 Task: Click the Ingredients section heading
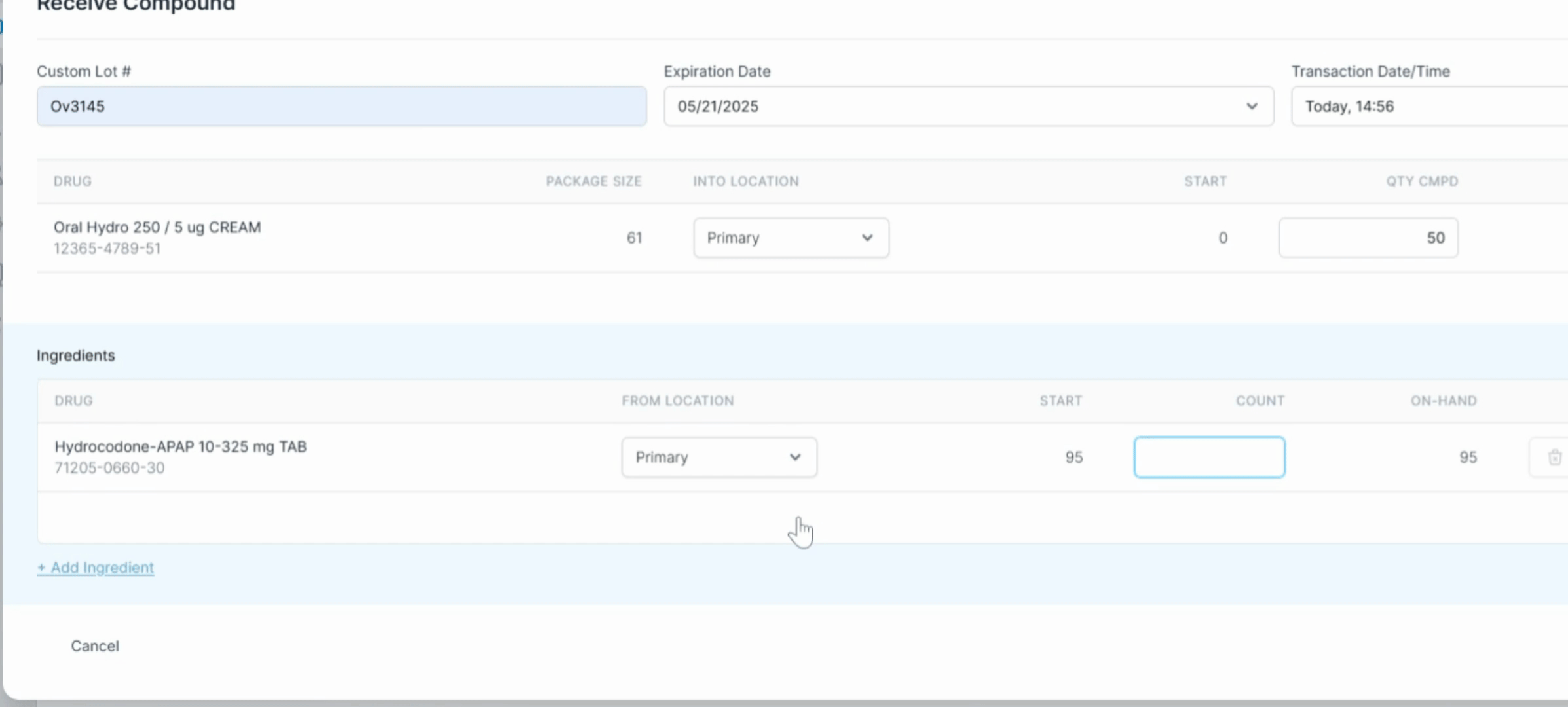coord(76,355)
